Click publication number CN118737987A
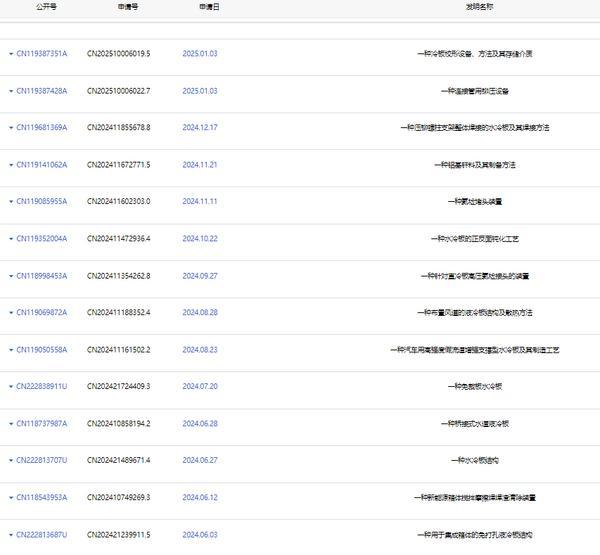600x555 pixels. [x=42, y=424]
